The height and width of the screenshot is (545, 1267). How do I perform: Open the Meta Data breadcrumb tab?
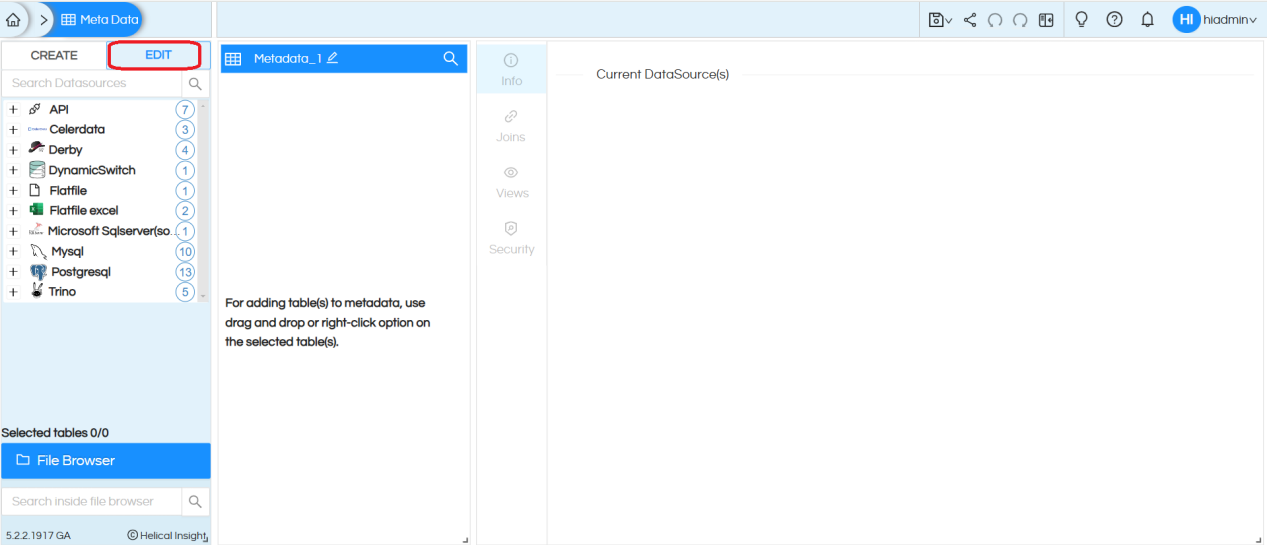[100, 19]
